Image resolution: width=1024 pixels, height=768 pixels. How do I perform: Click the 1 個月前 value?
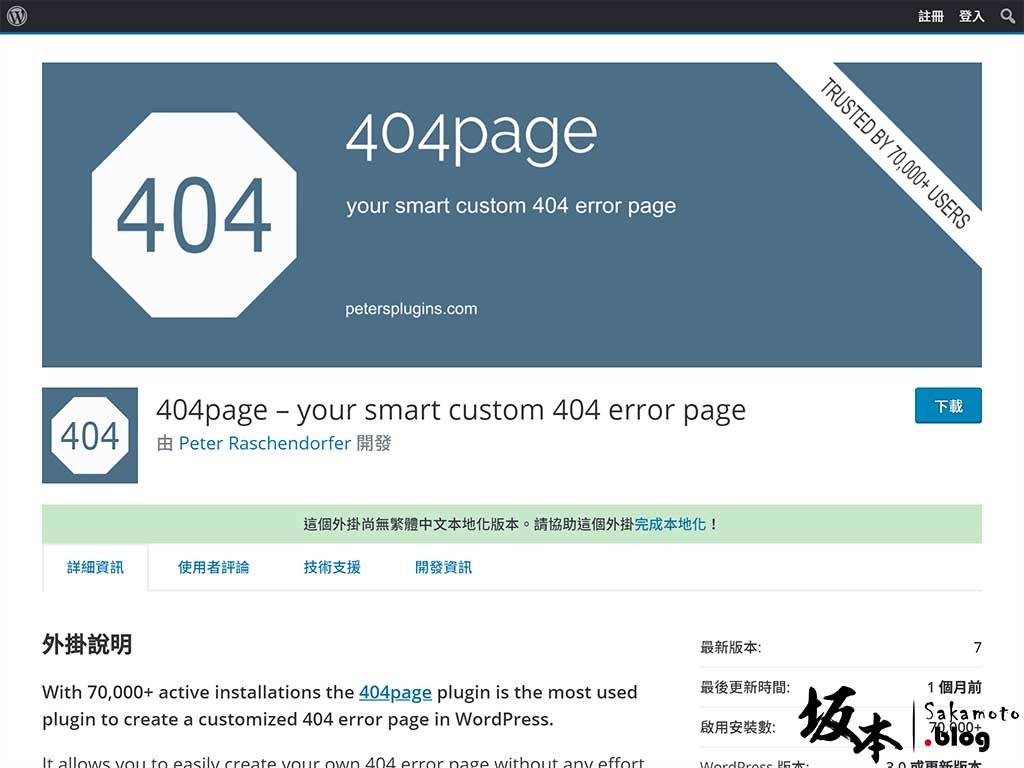pos(954,687)
